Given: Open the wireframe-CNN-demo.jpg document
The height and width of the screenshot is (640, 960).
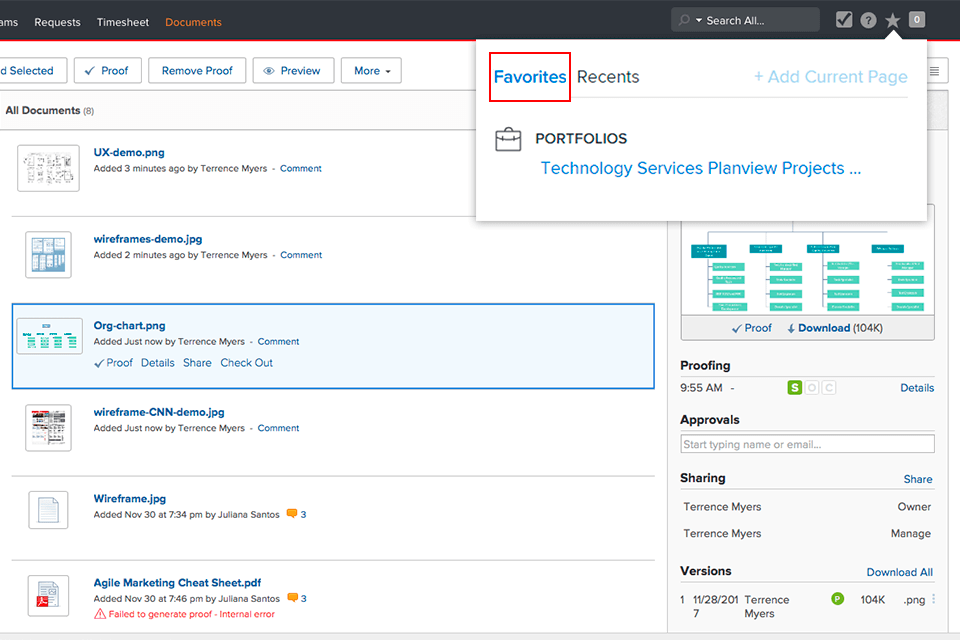Looking at the screenshot, I should coord(159,412).
